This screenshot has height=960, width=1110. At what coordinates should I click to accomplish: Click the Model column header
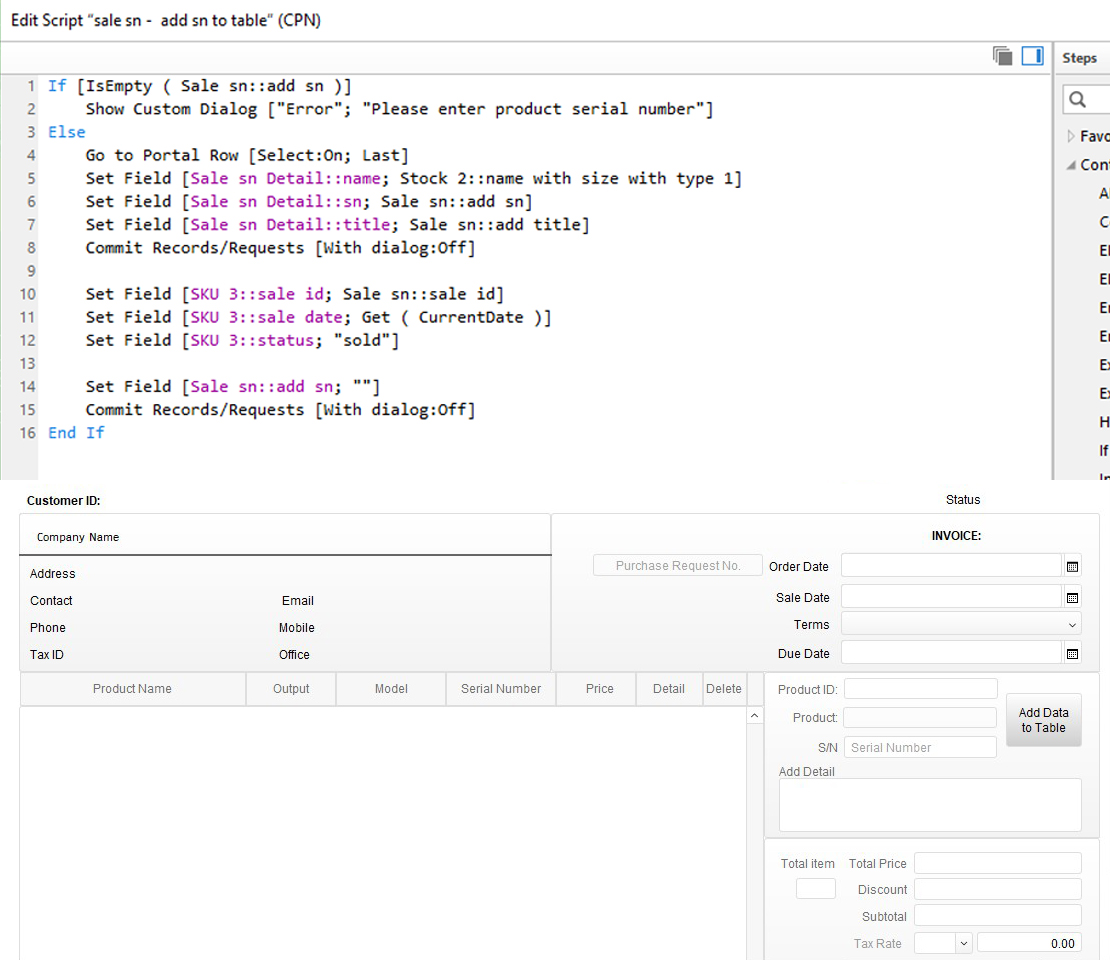point(391,689)
